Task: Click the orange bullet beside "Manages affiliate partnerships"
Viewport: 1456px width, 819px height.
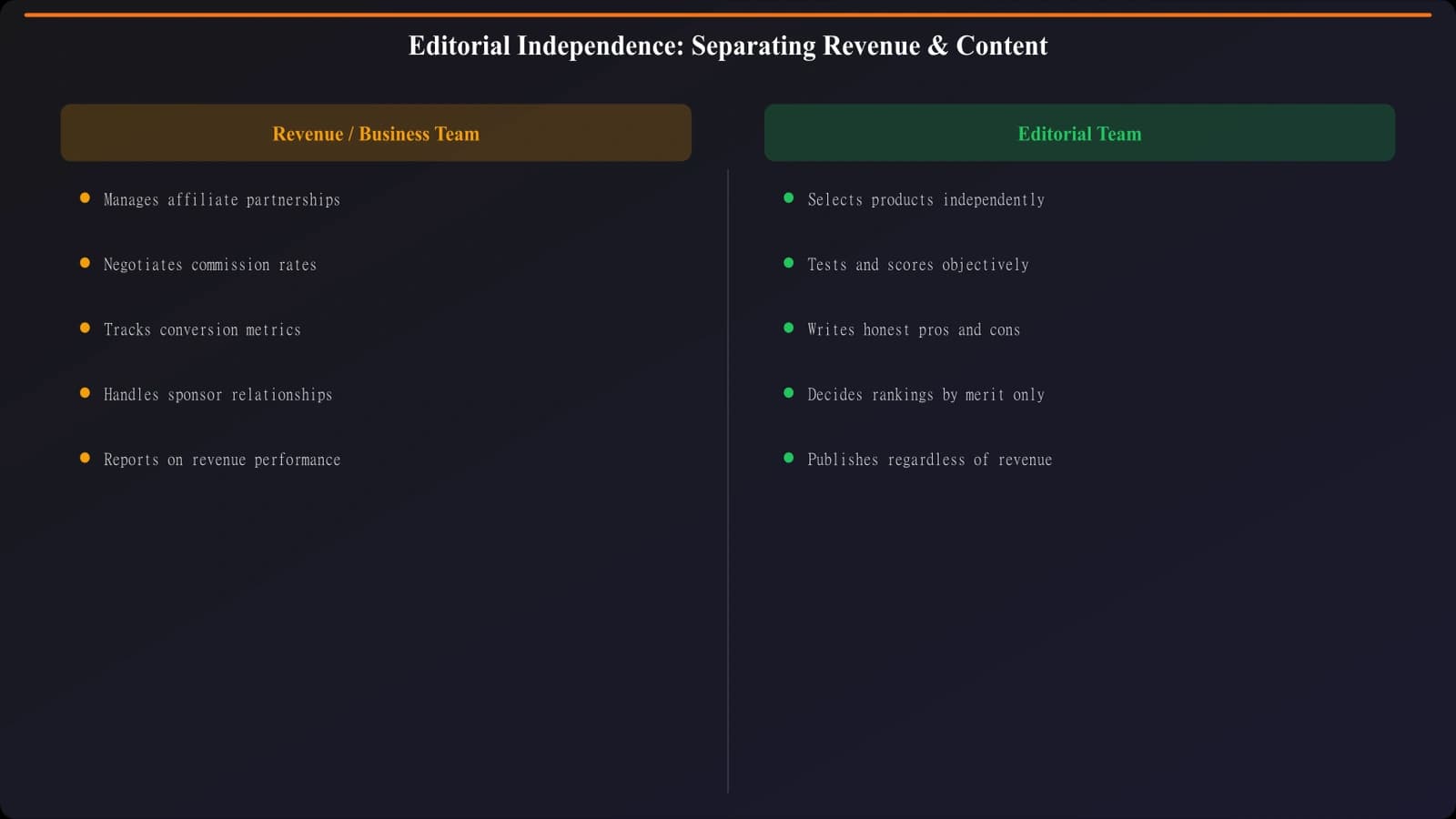Action: tap(85, 197)
